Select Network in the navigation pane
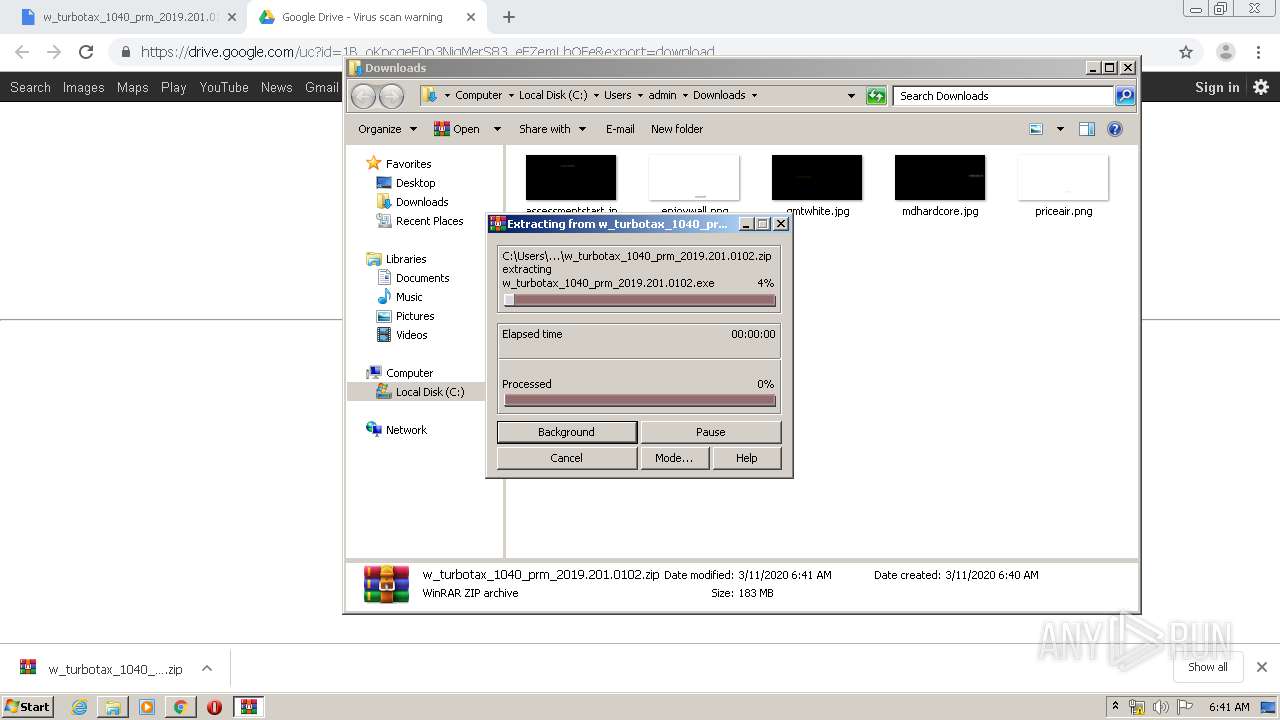Viewport: 1280px width, 720px height. [406, 430]
